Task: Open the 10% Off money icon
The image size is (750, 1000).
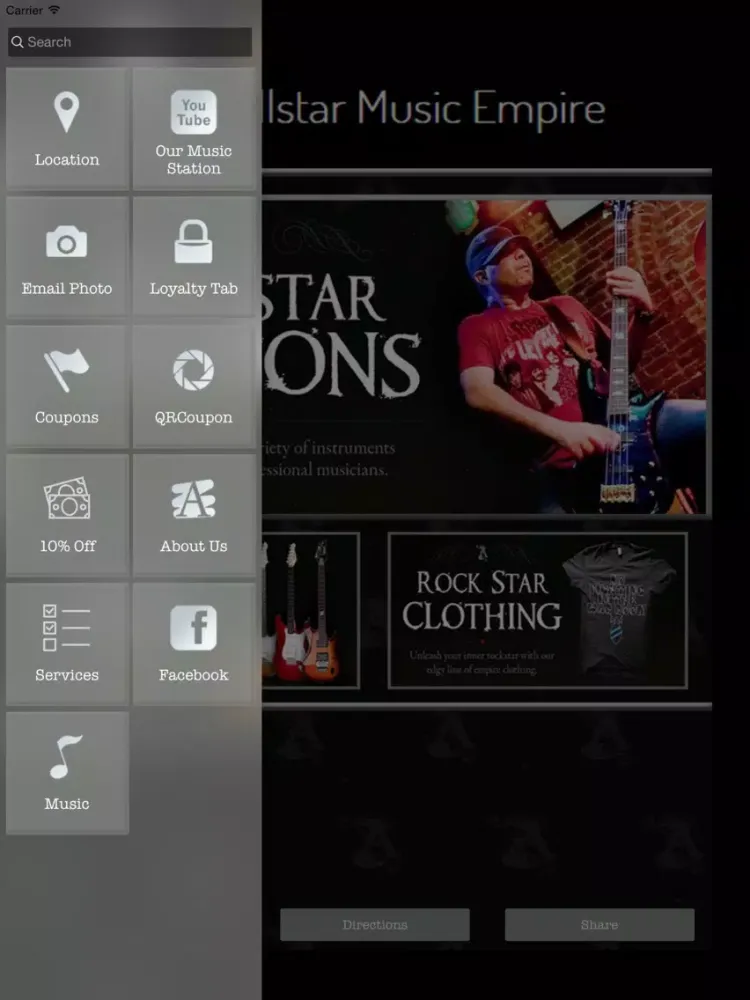Action: click(x=67, y=498)
